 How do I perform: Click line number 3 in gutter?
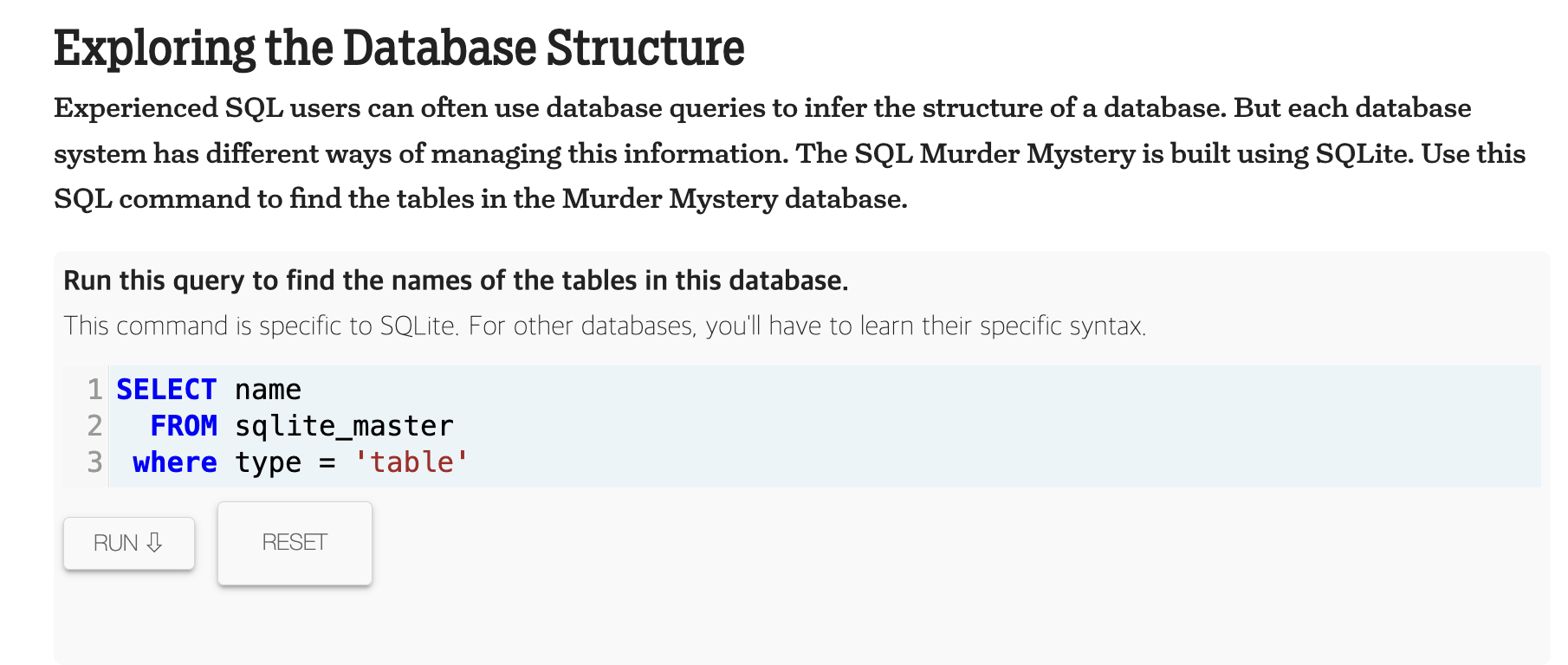click(94, 462)
